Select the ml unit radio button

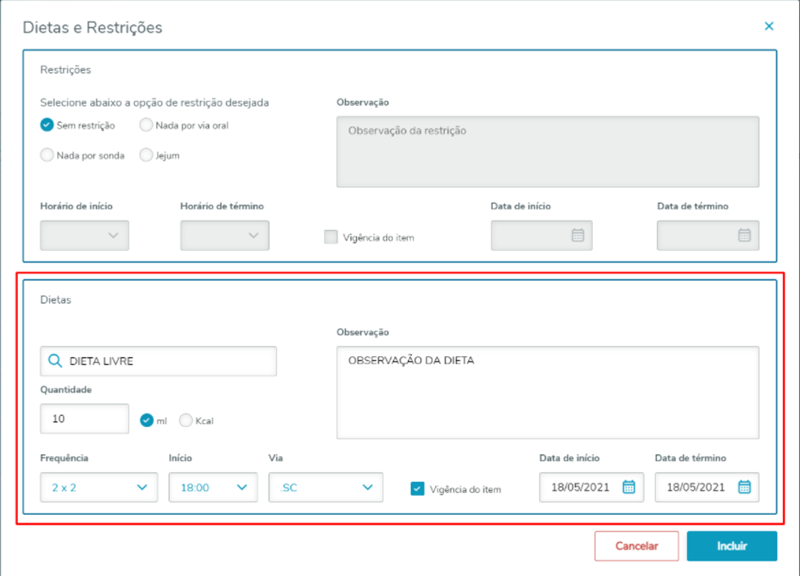click(x=146, y=420)
